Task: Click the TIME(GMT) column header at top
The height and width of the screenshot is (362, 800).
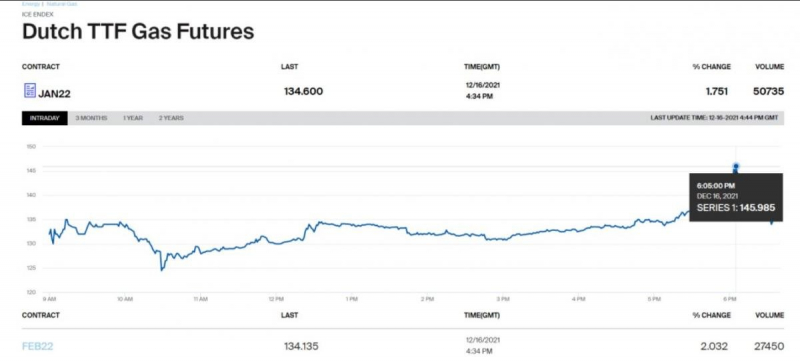Action: (x=482, y=67)
